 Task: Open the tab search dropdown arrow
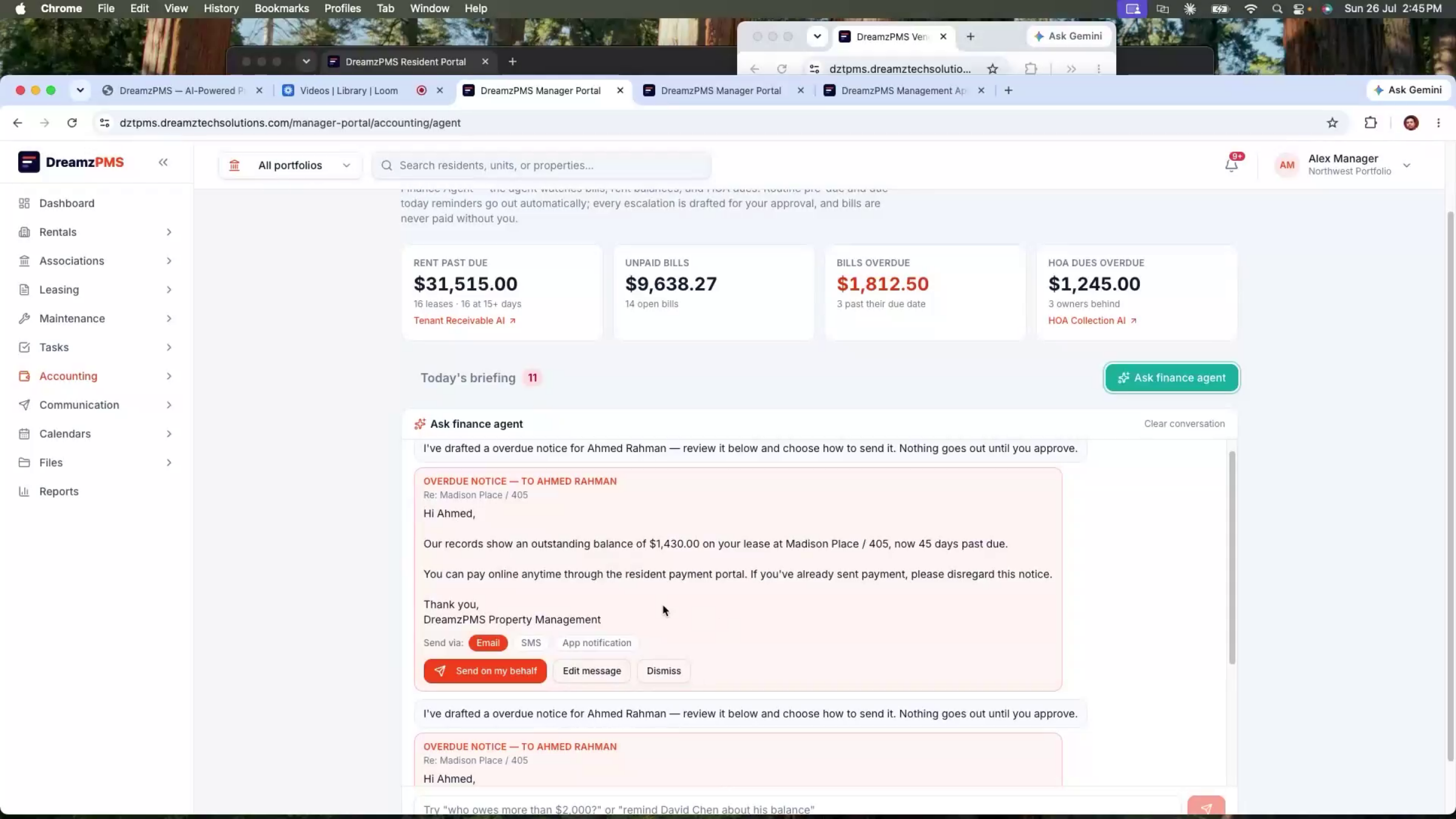[x=80, y=90]
